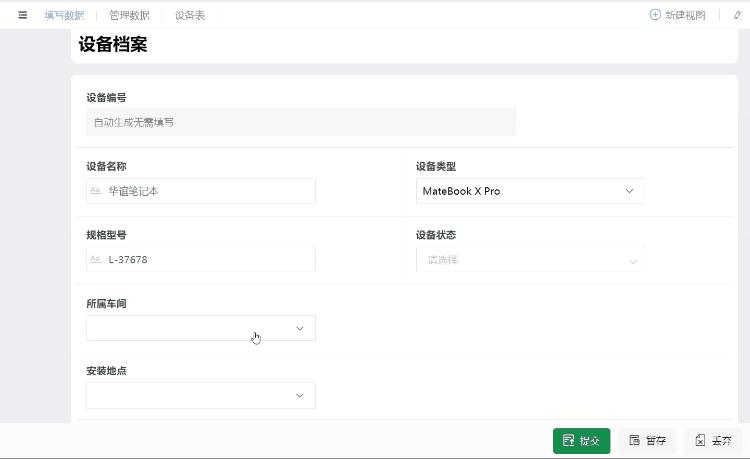750x459 pixels.
Task: Switch to the 管理数据 tab
Action: 129,15
